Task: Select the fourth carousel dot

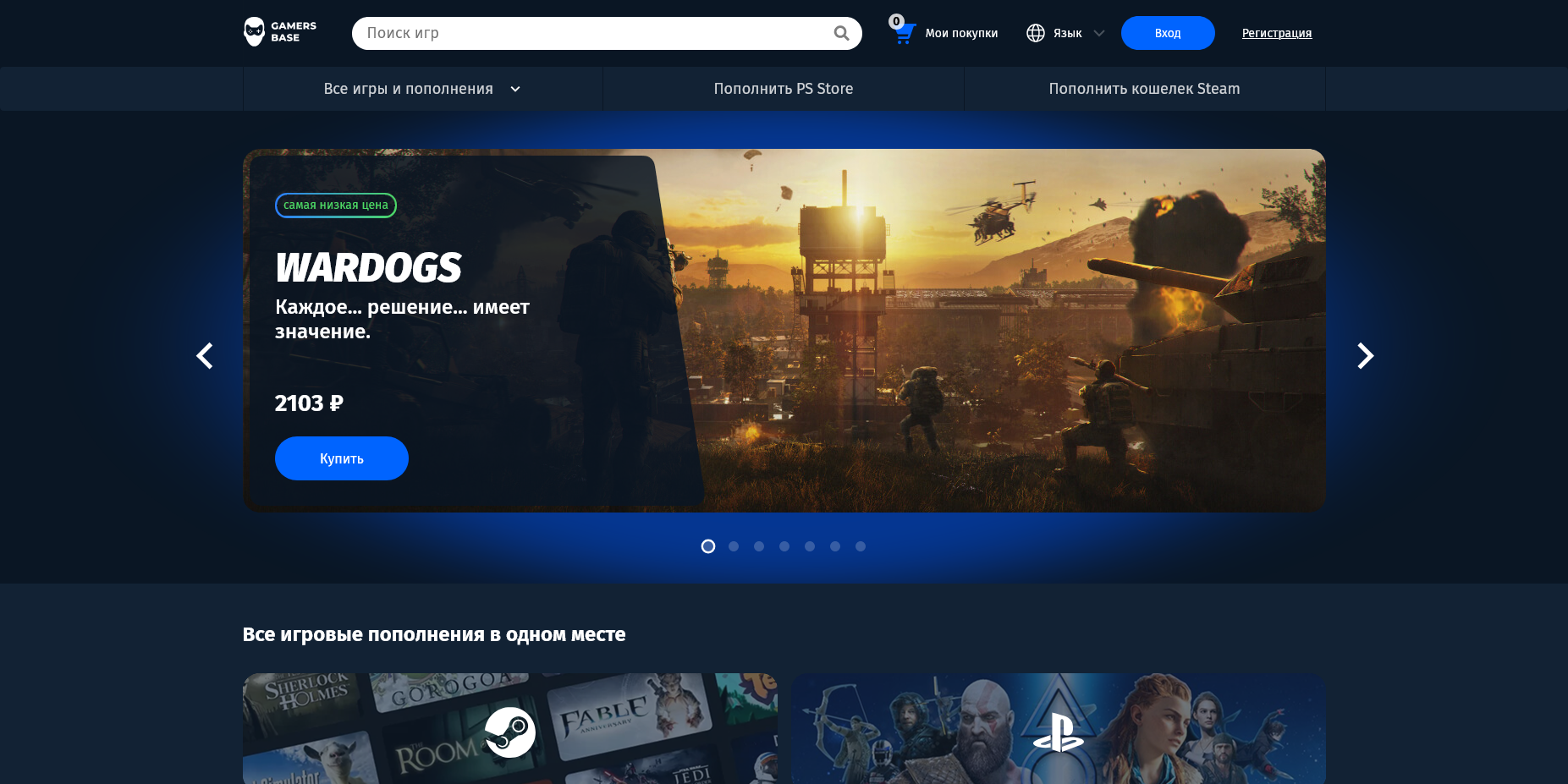Action: click(784, 546)
